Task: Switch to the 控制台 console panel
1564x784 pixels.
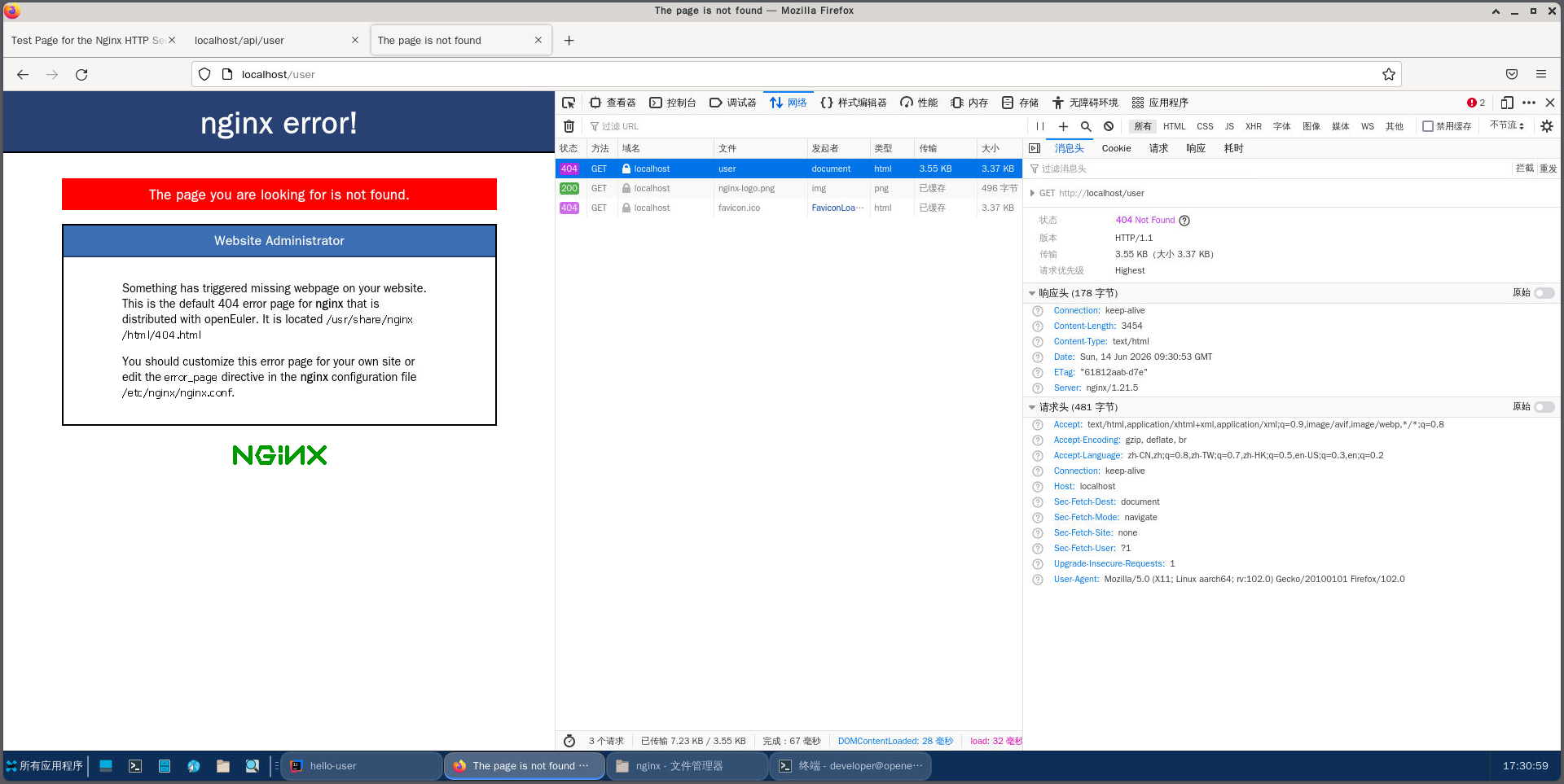Action: 673,103
